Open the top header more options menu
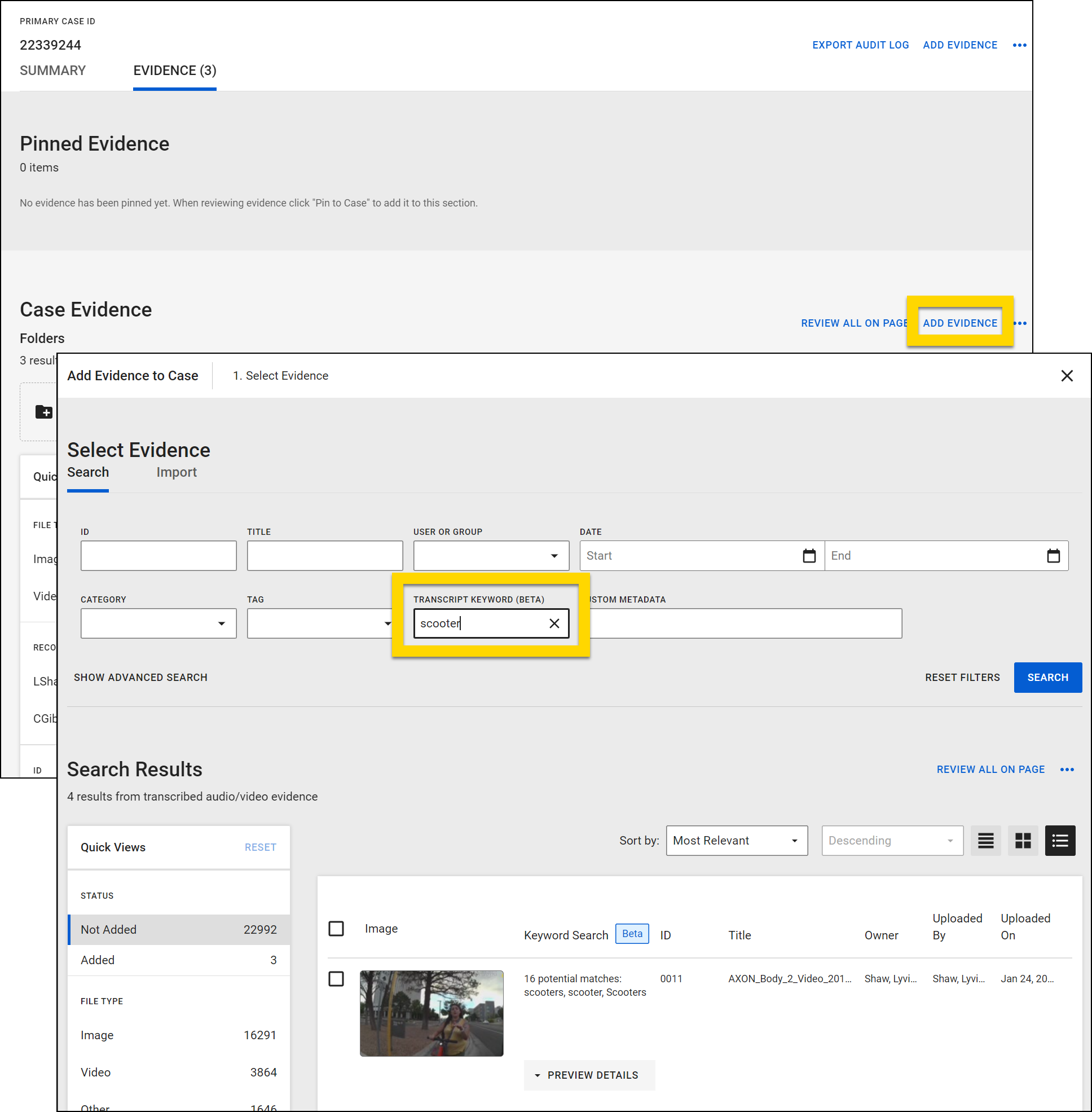This screenshot has width=1092, height=1112. click(x=1019, y=45)
